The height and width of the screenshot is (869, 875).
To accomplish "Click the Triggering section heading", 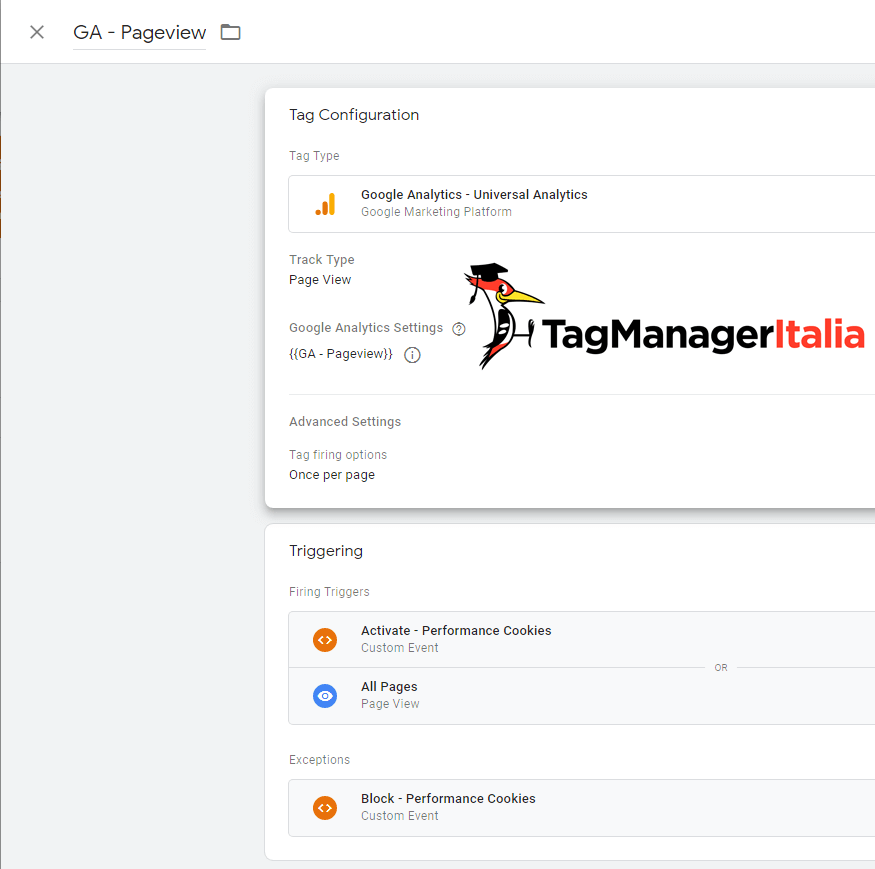I will pos(326,551).
